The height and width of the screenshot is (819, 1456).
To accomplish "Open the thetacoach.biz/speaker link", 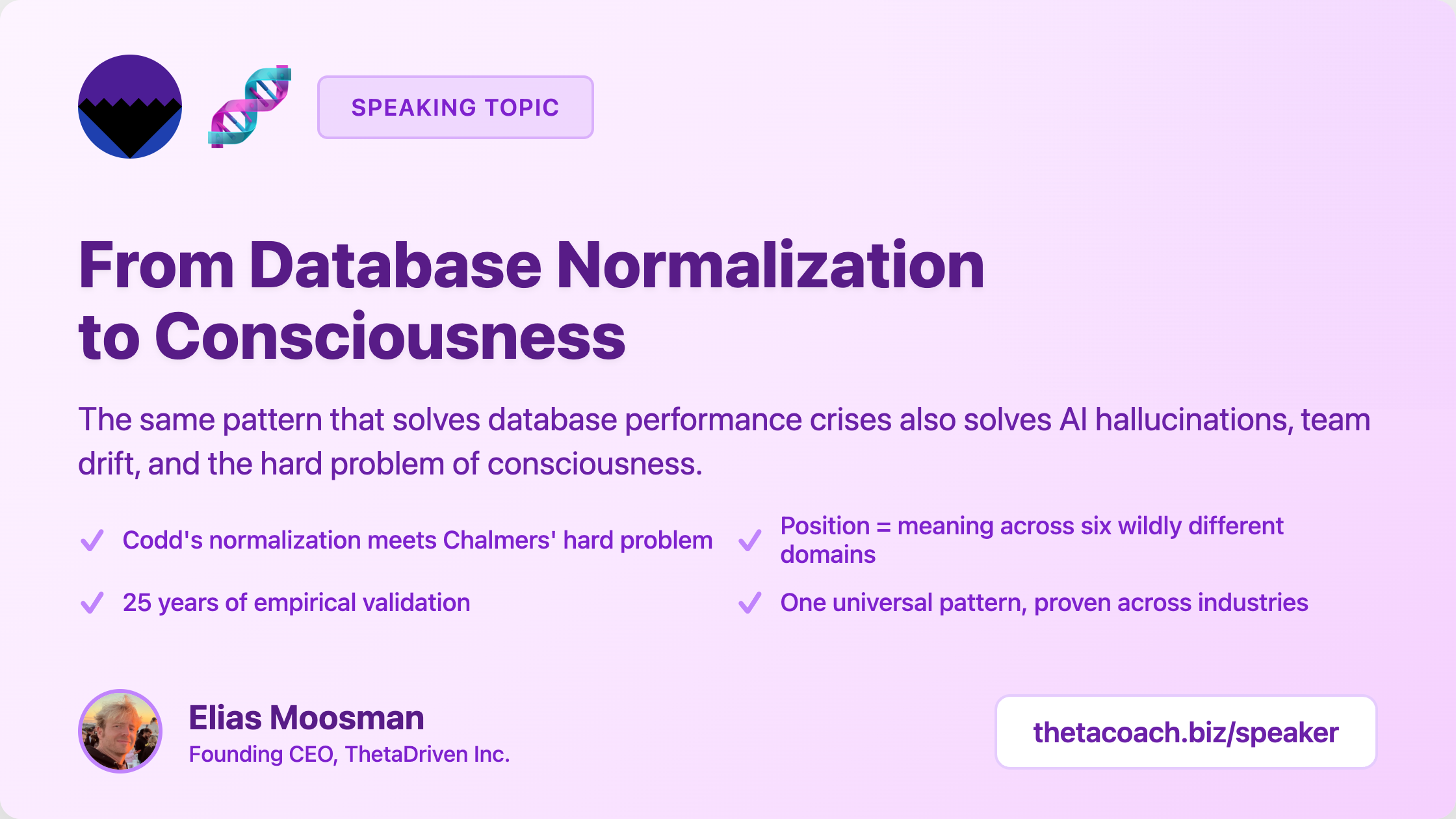I will 1186,733.
